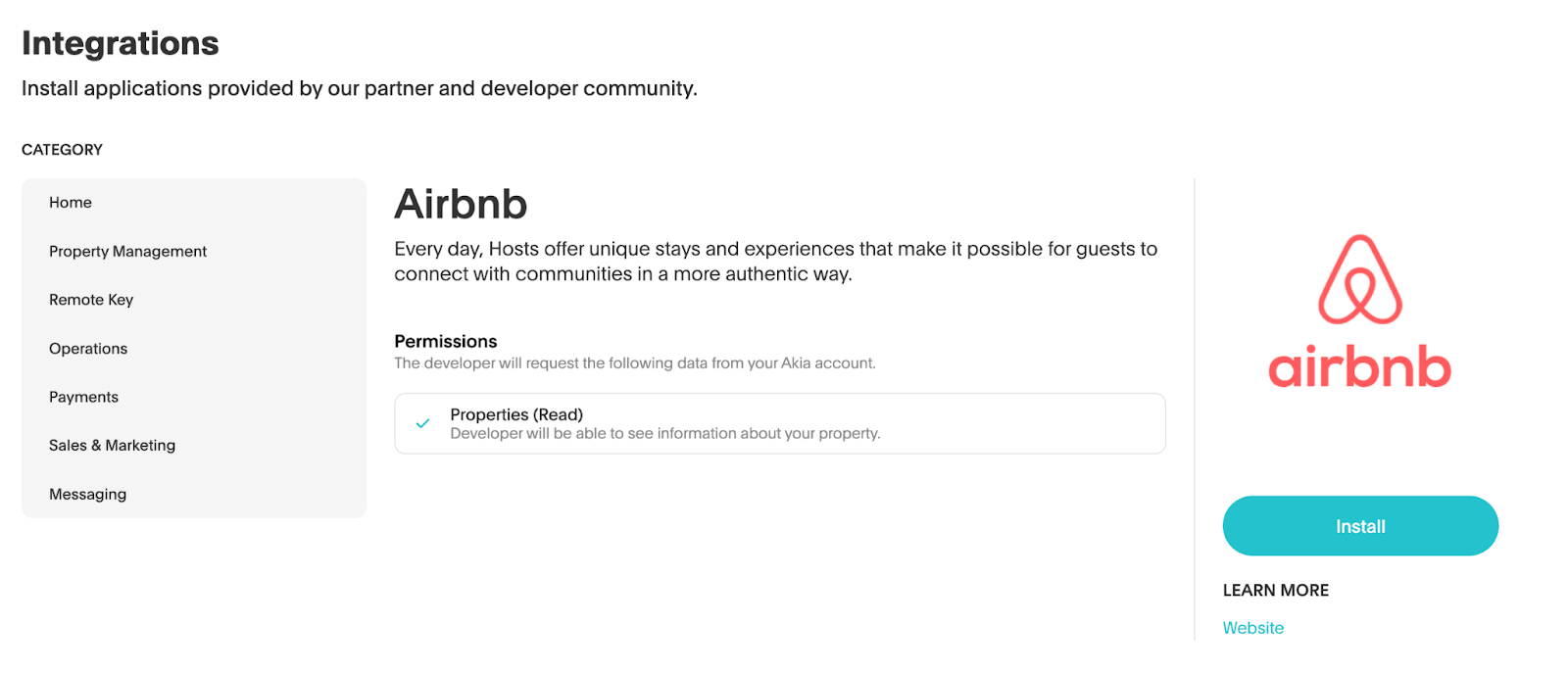1568x675 pixels.
Task: Click the Airbnb app title
Action: point(461,205)
